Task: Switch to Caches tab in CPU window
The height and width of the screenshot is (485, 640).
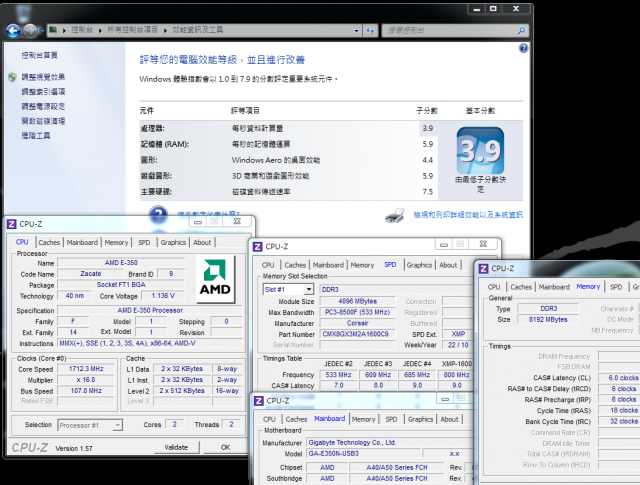Action: pyautogui.click(x=49, y=242)
